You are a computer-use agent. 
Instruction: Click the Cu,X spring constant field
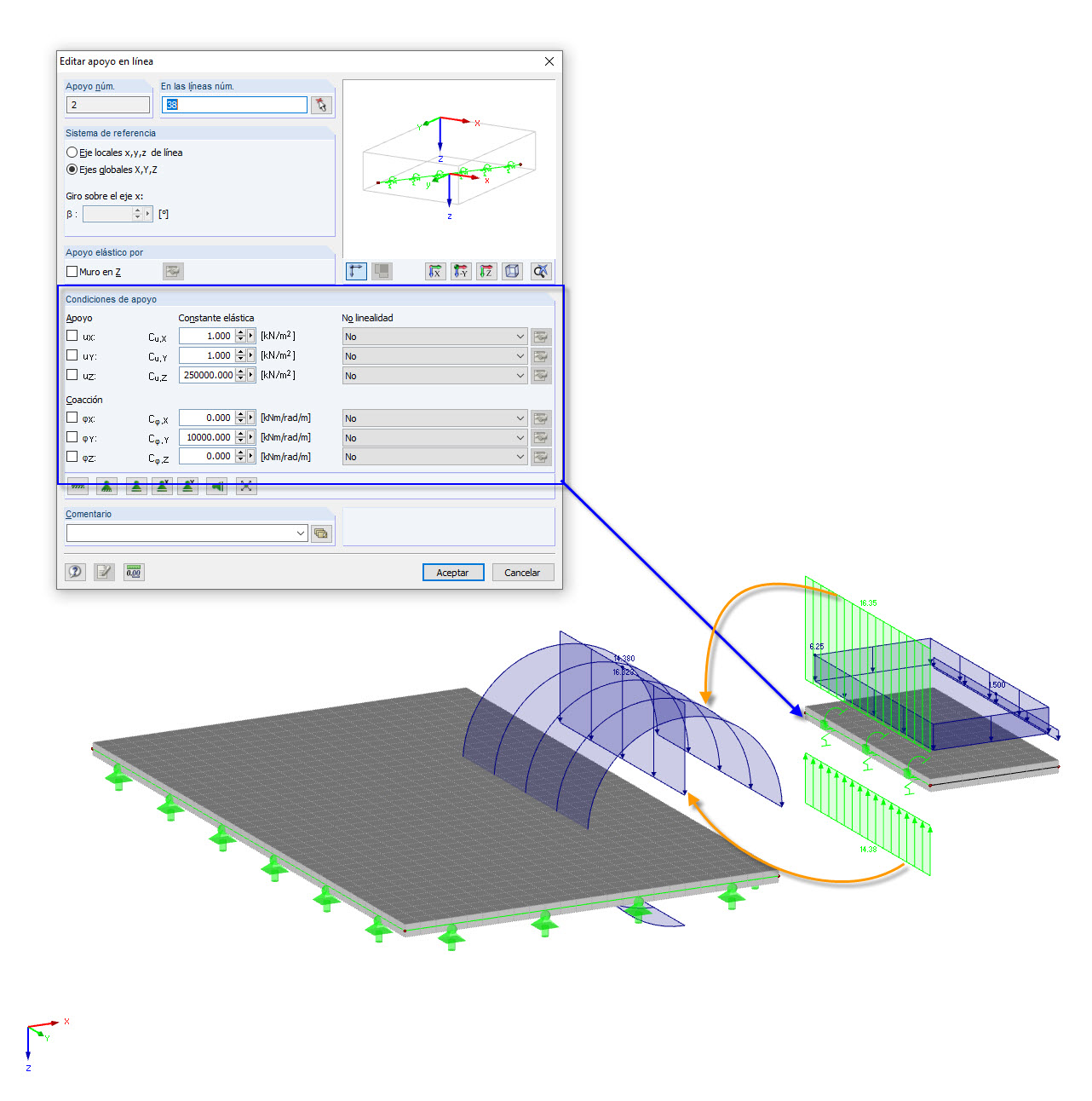coord(207,336)
